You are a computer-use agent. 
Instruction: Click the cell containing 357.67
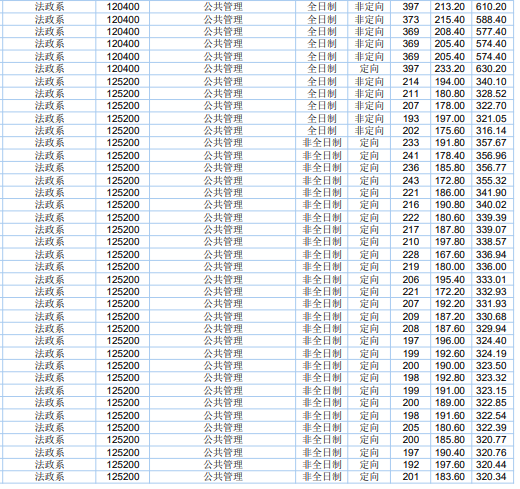coord(491,143)
